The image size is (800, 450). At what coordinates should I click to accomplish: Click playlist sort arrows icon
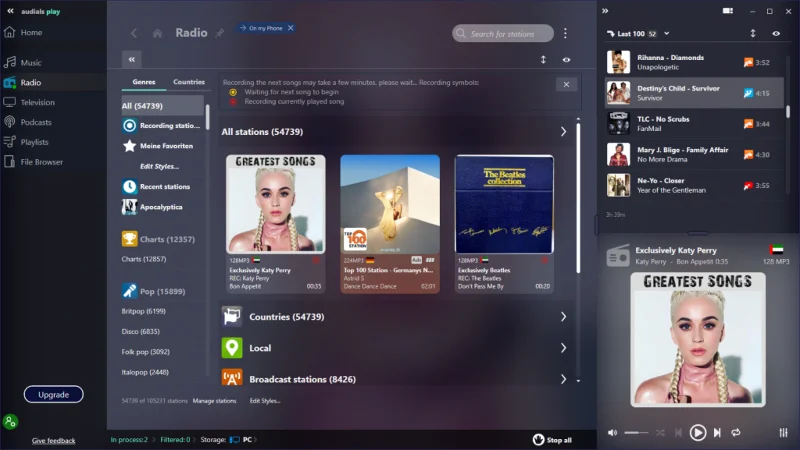(x=753, y=34)
